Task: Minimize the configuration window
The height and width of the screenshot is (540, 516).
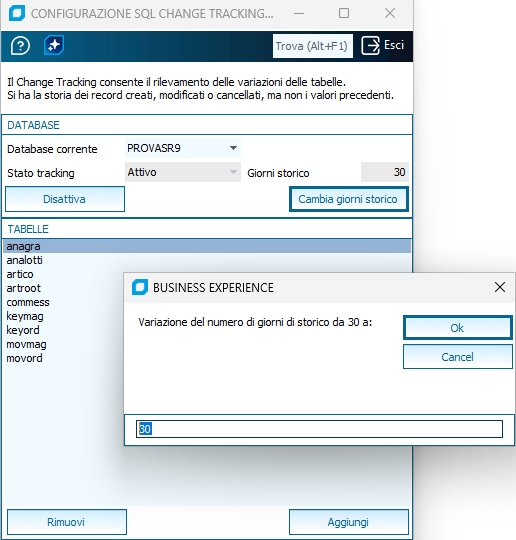Action: point(299,13)
